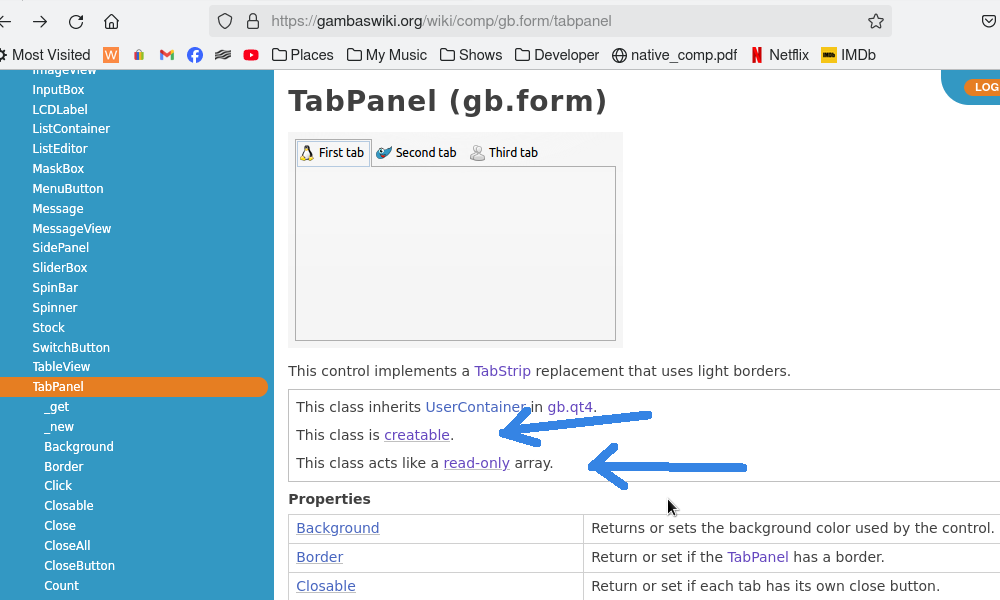The width and height of the screenshot is (1000, 600).
Task: Select TableView in the sidebar
Action: [x=61, y=367]
